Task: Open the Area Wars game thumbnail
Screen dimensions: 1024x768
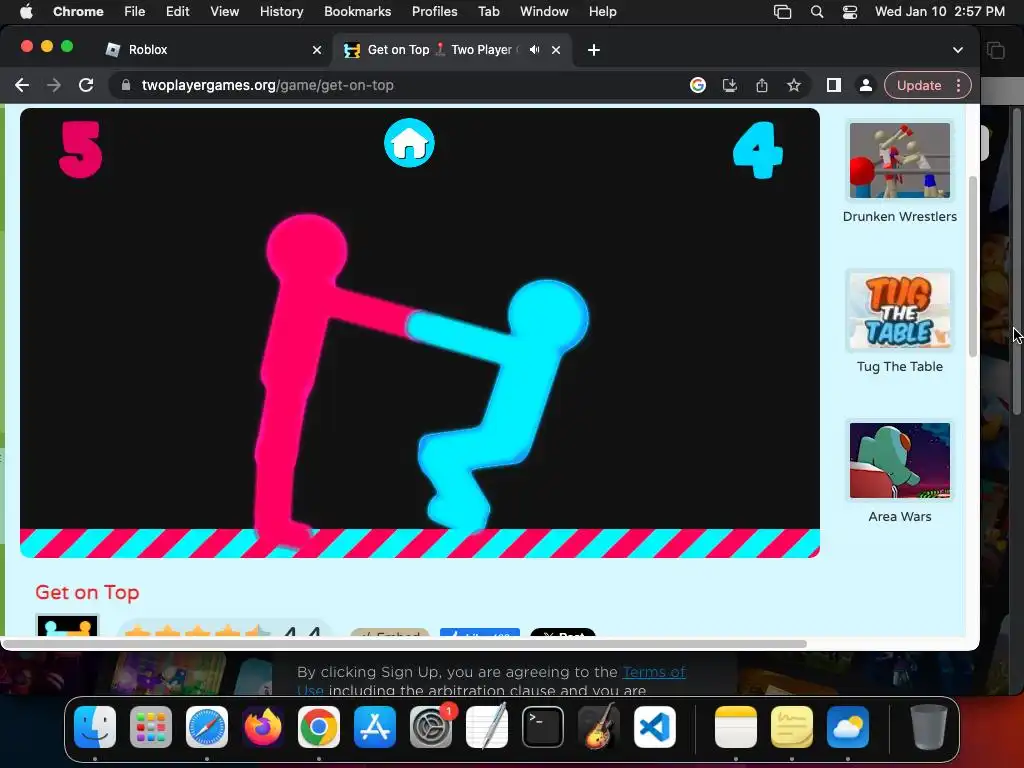Action: pos(899,460)
